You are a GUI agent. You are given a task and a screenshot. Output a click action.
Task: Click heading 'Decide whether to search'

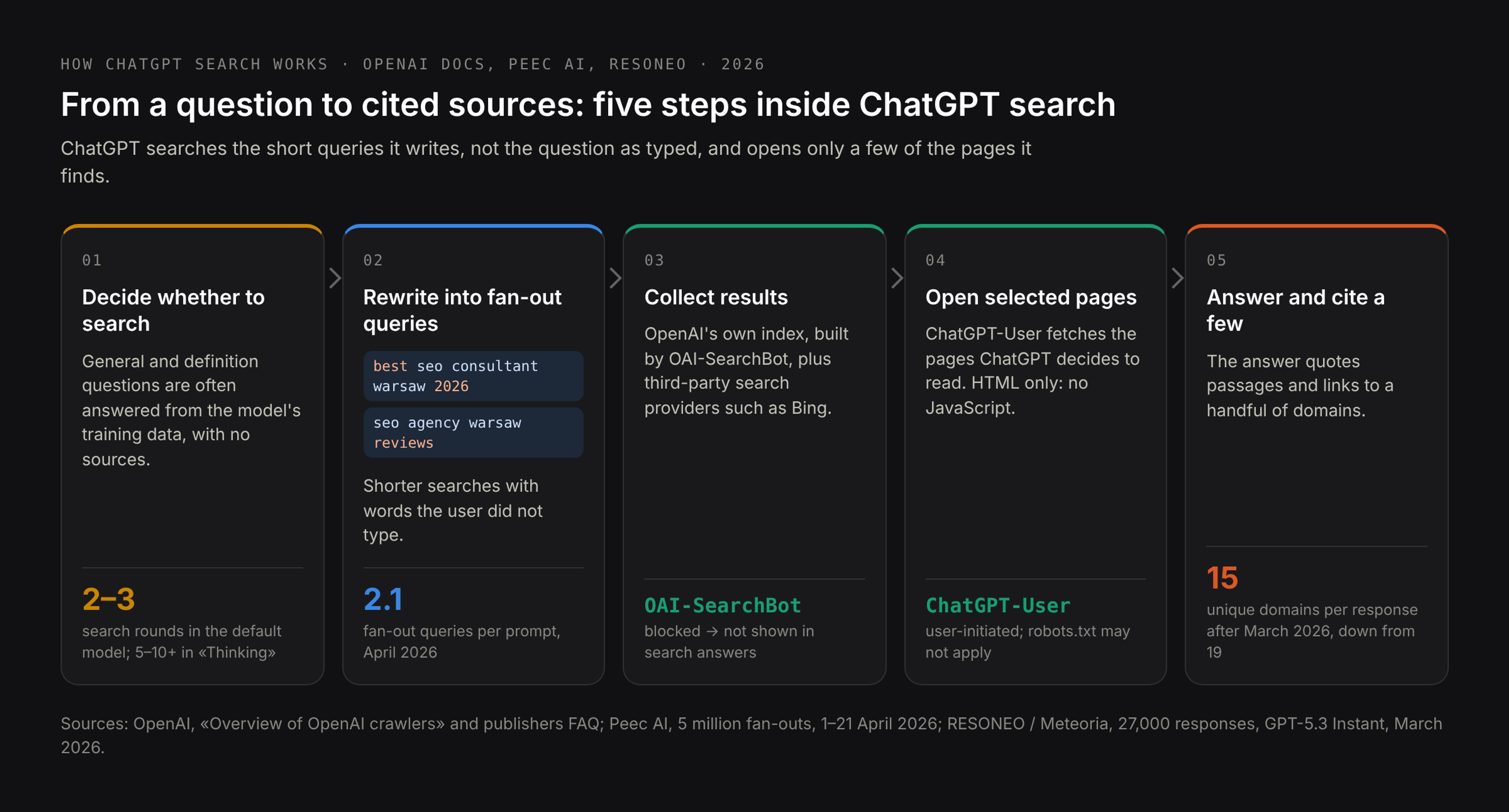pyautogui.click(x=173, y=310)
